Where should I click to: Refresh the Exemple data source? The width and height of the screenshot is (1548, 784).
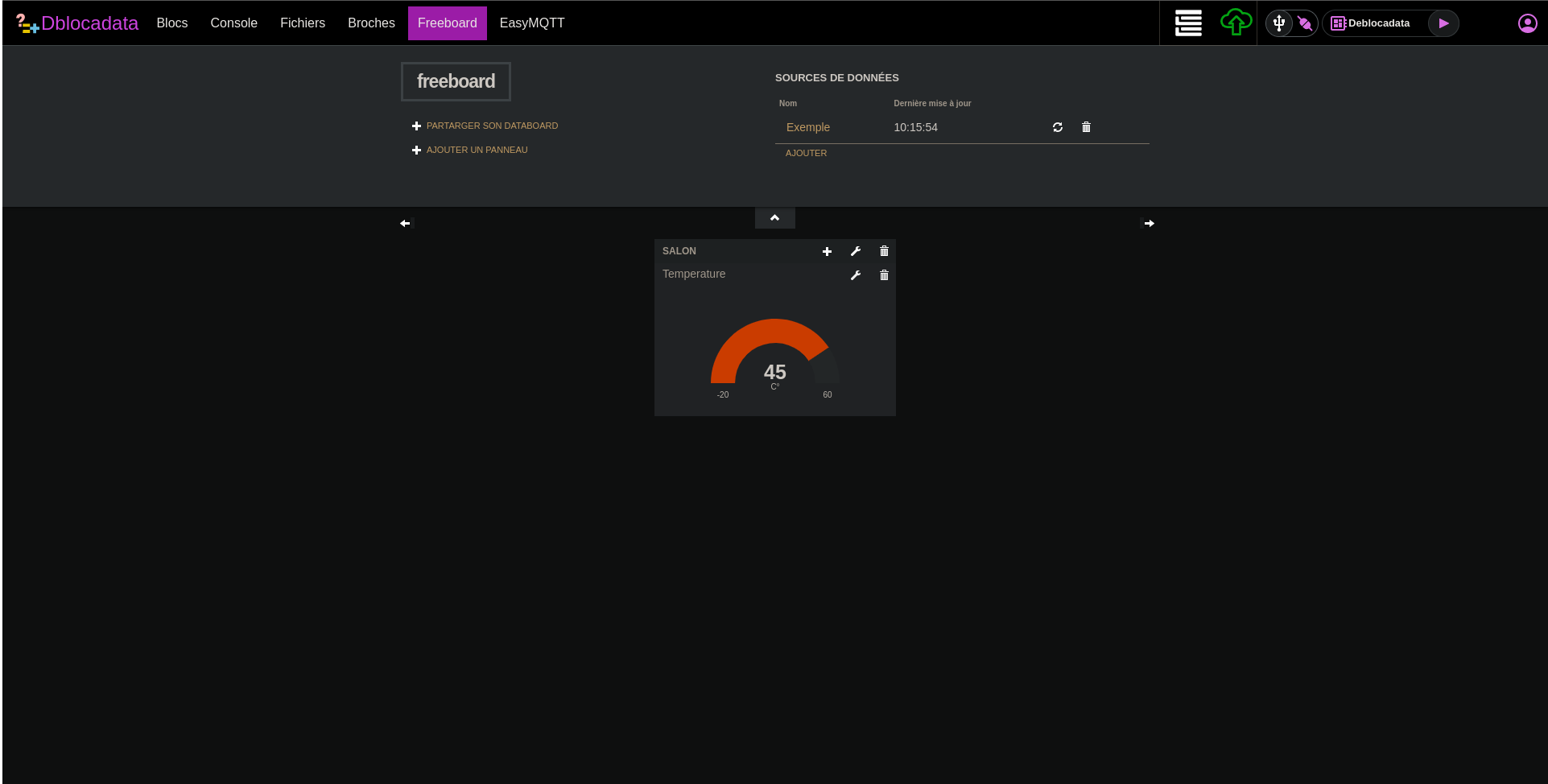1058,127
